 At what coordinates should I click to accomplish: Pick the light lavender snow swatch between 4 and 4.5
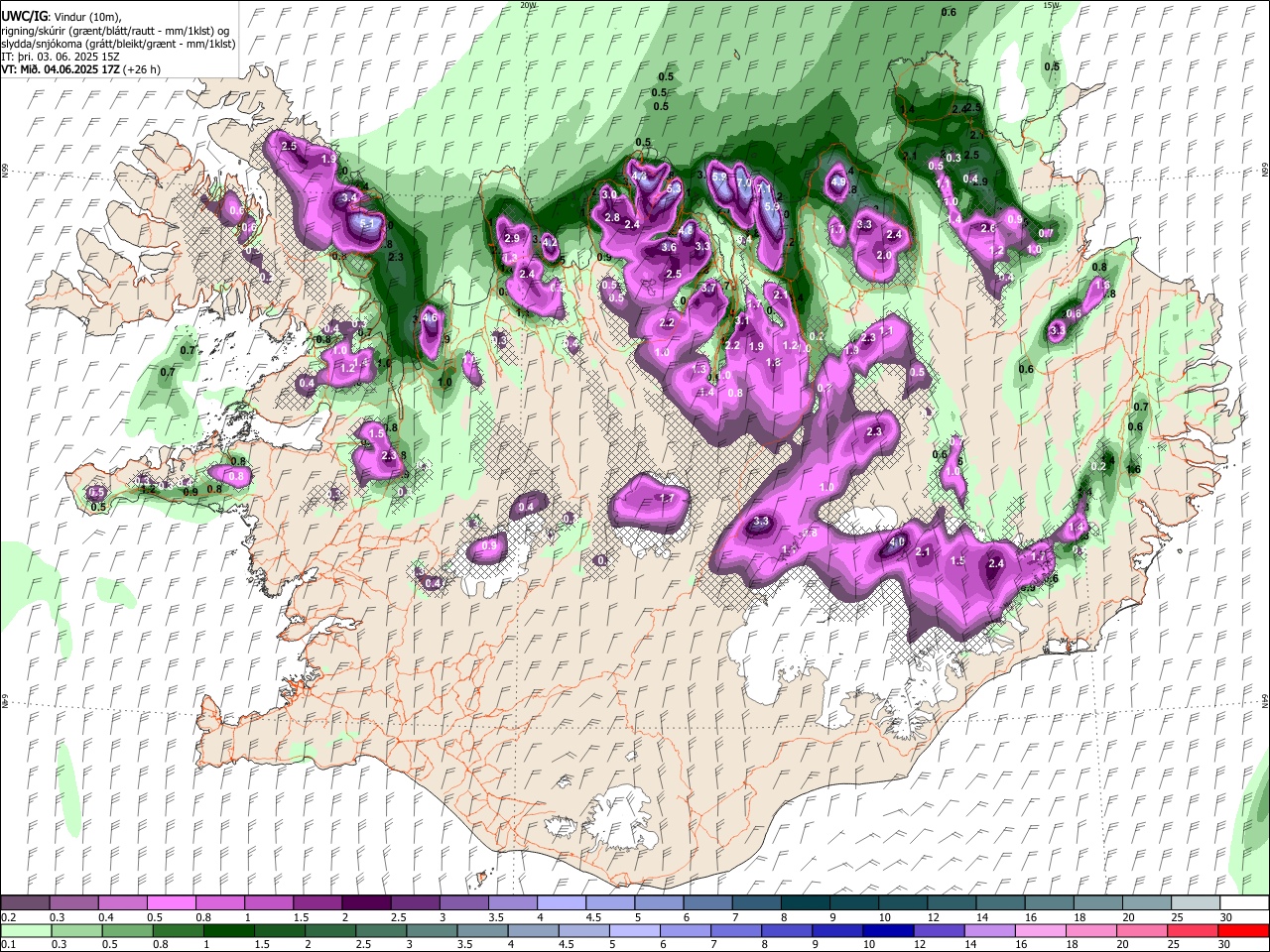pyautogui.click(x=561, y=903)
